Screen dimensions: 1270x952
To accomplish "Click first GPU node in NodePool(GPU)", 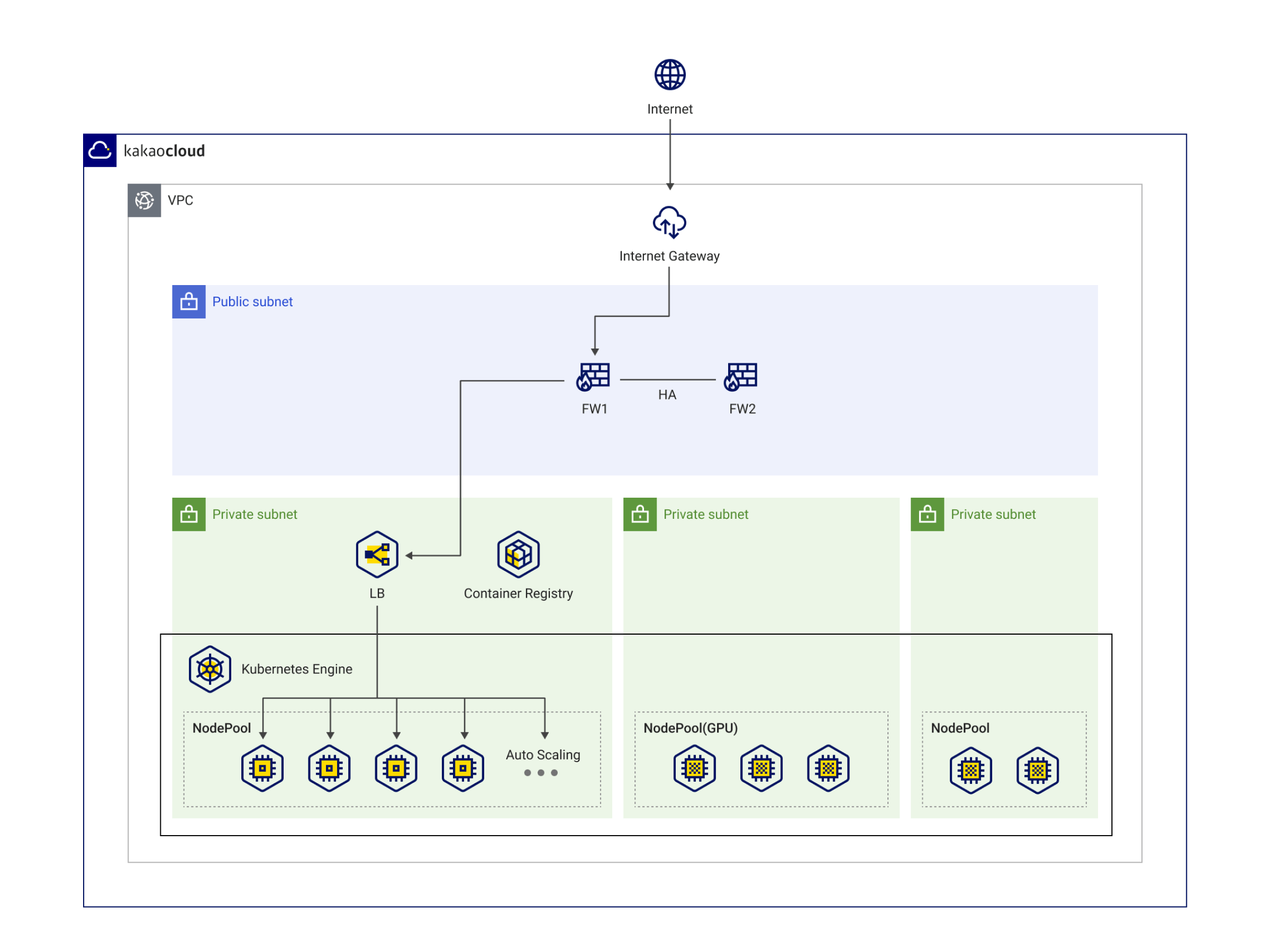I will click(x=694, y=768).
